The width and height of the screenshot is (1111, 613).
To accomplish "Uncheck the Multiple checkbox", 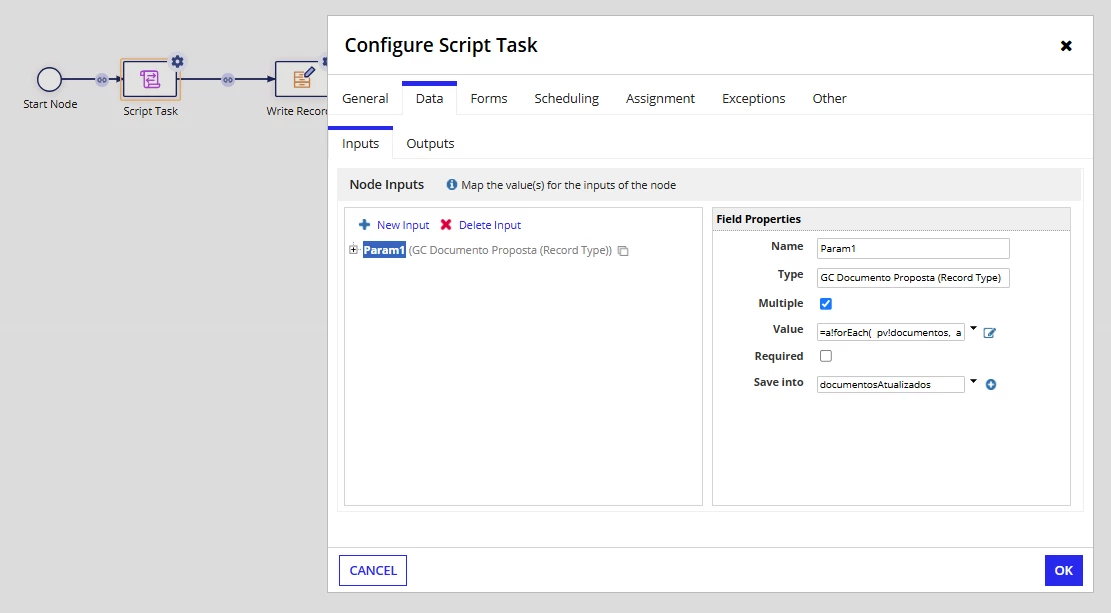I will tap(825, 303).
